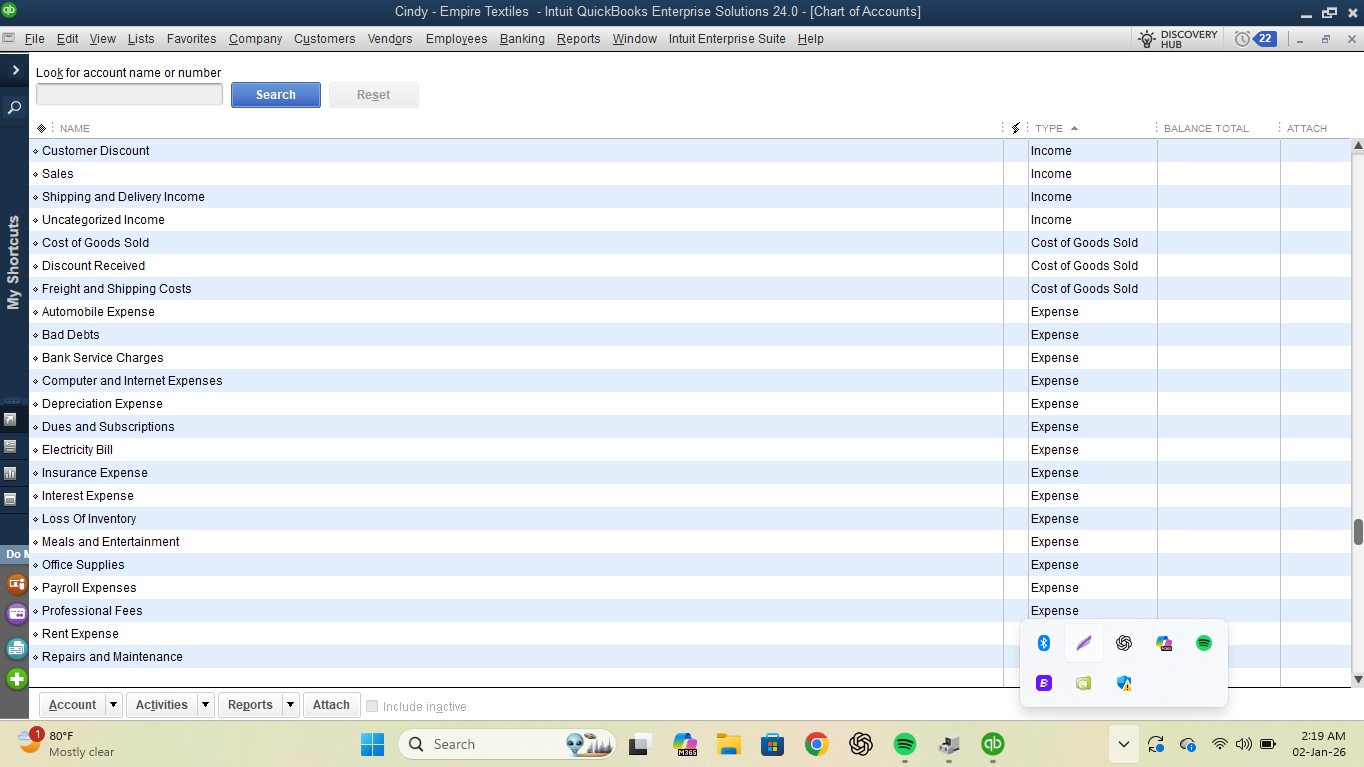Click the vertical scrollbar thumb
This screenshot has height=767, width=1364.
coord(1358,532)
